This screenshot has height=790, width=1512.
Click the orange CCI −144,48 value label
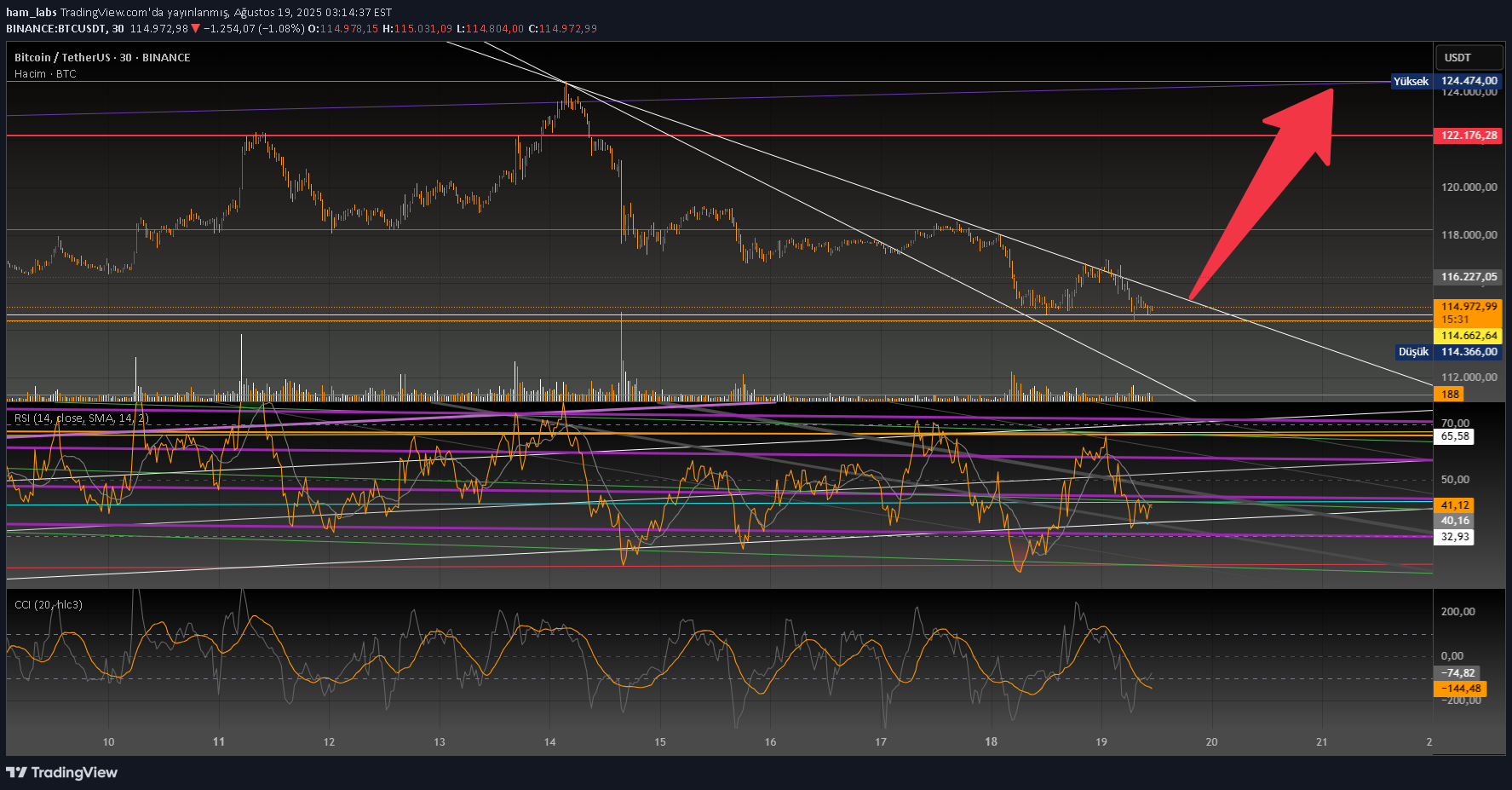(x=1459, y=689)
